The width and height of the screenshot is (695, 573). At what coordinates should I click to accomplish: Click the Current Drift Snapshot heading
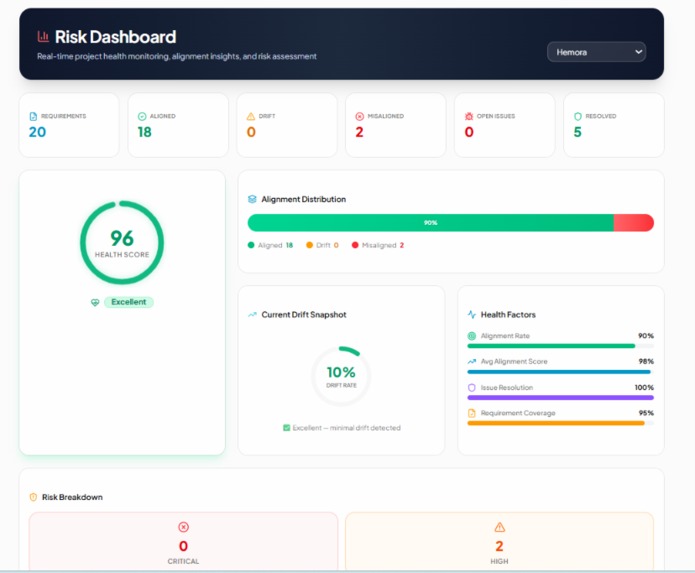304,315
